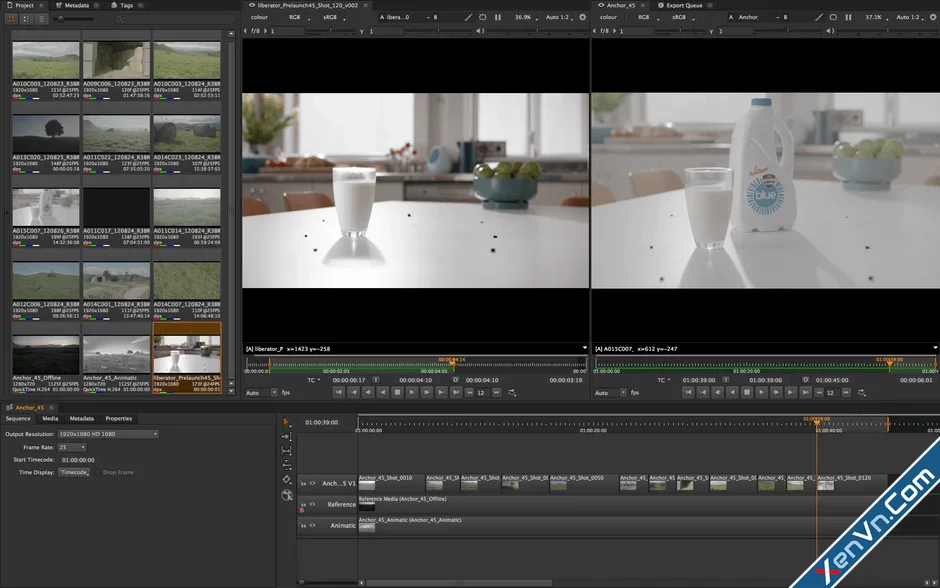The image size is (940, 588).
Task: Play forward in the right Anchor_45 viewer
Action: pyautogui.click(x=761, y=393)
